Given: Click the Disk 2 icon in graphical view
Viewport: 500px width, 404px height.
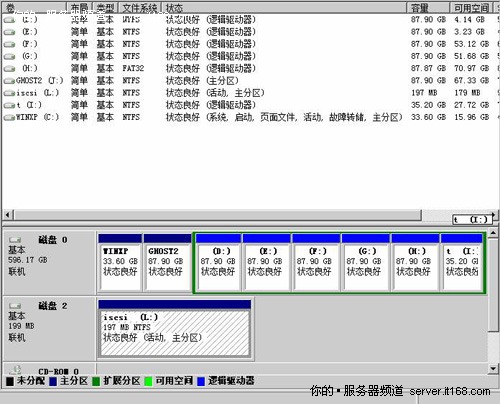Looking at the screenshot, I should [x=15, y=306].
